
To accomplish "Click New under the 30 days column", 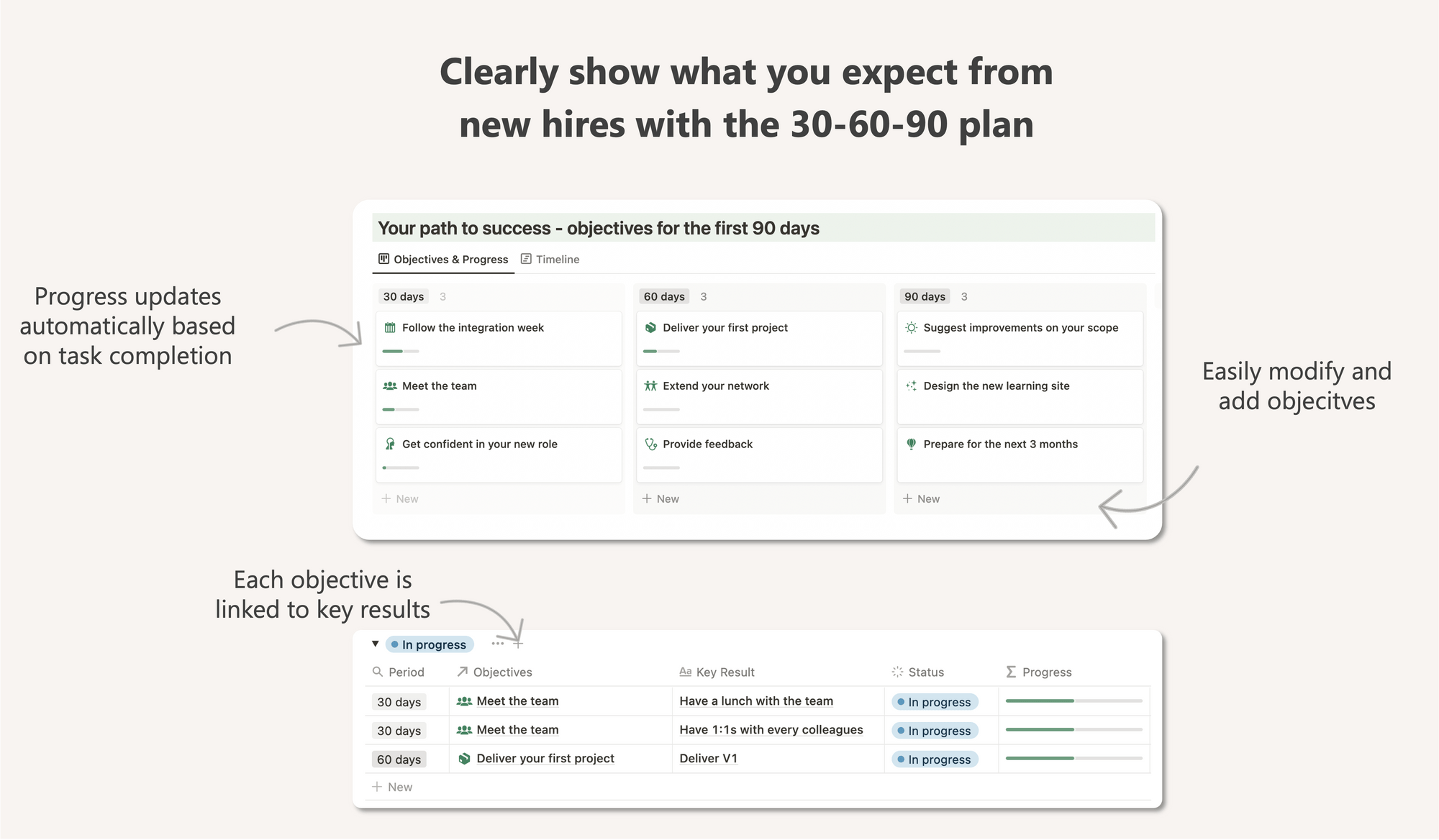I will pos(400,498).
